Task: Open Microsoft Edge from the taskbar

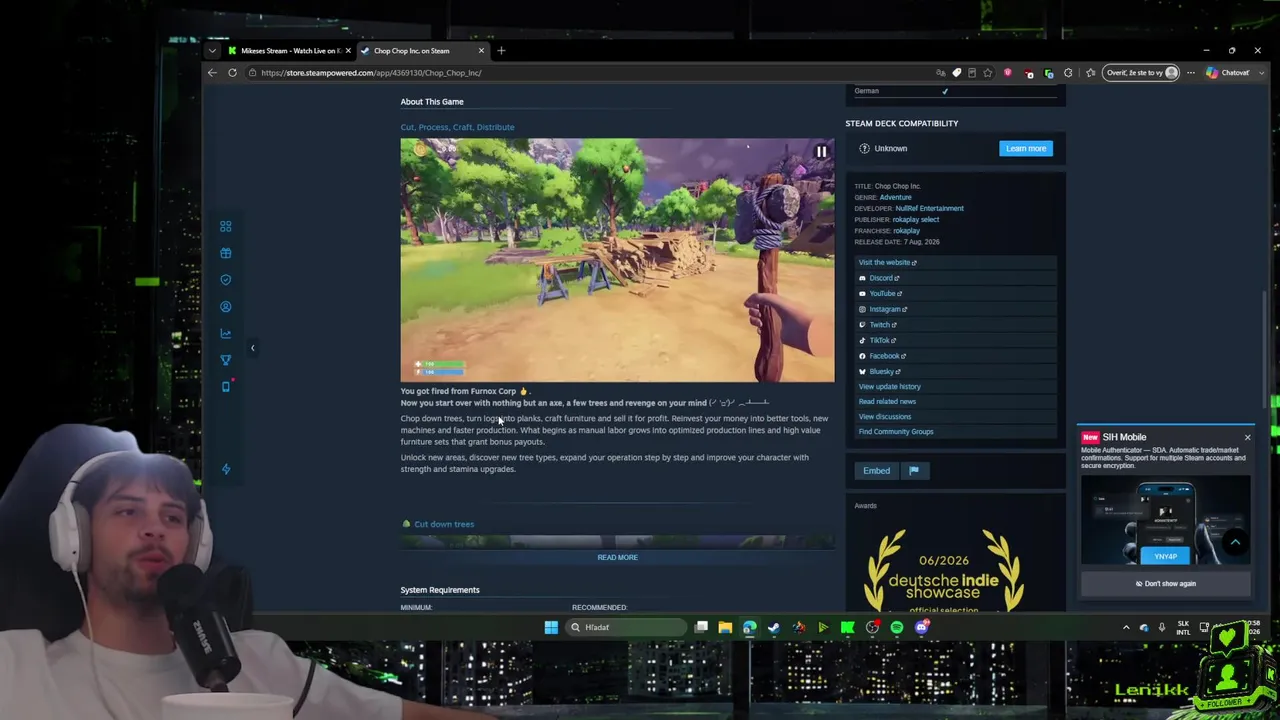Action: (x=749, y=628)
